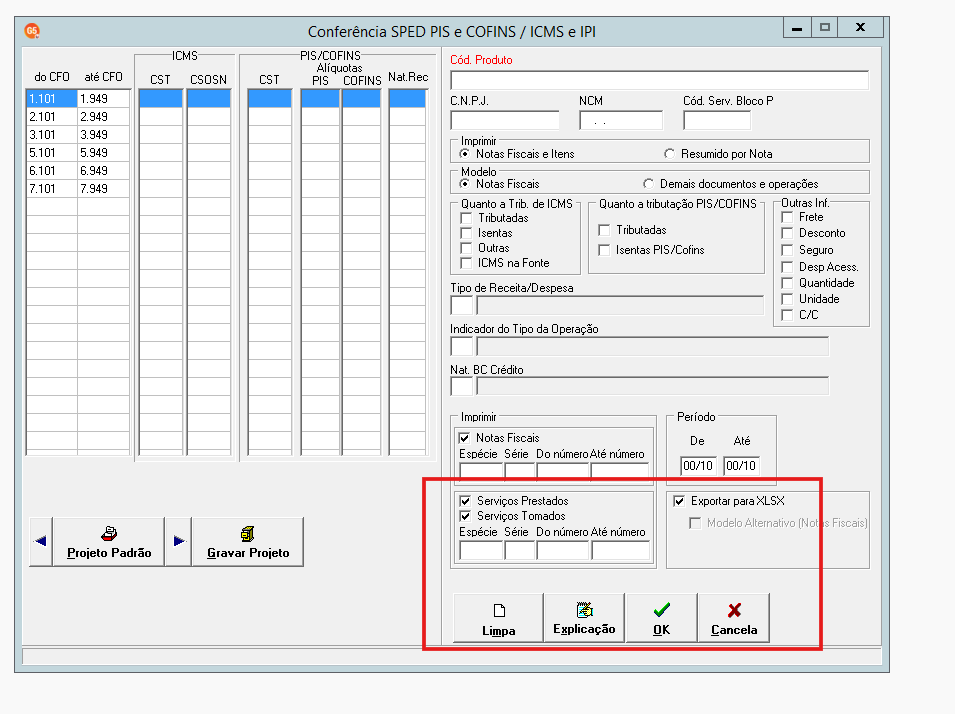Viewport: 955px width, 714px height.
Task: Uncheck Exportar para XLSX checkbox
Action: (678, 501)
